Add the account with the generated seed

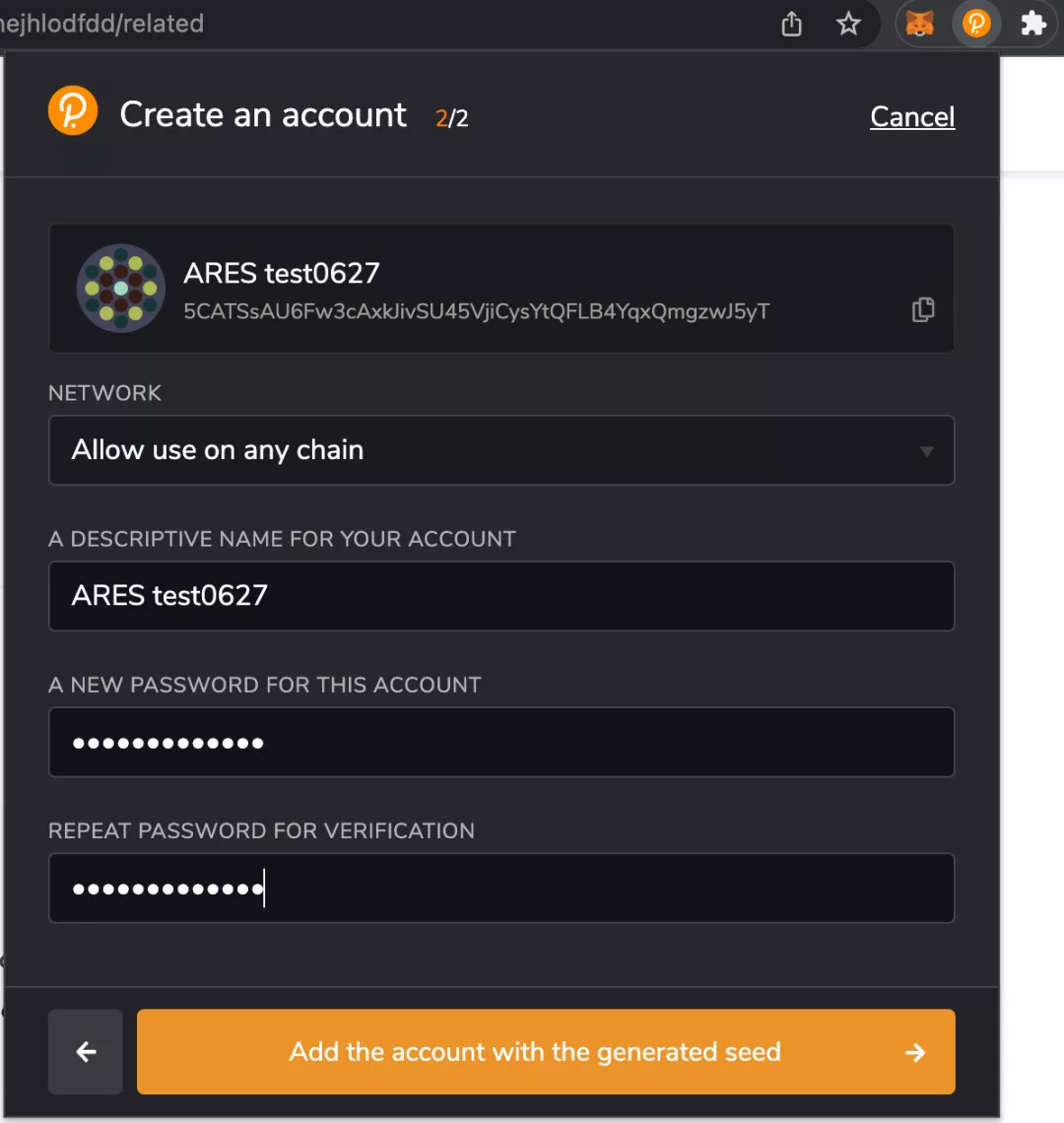[546, 1051]
